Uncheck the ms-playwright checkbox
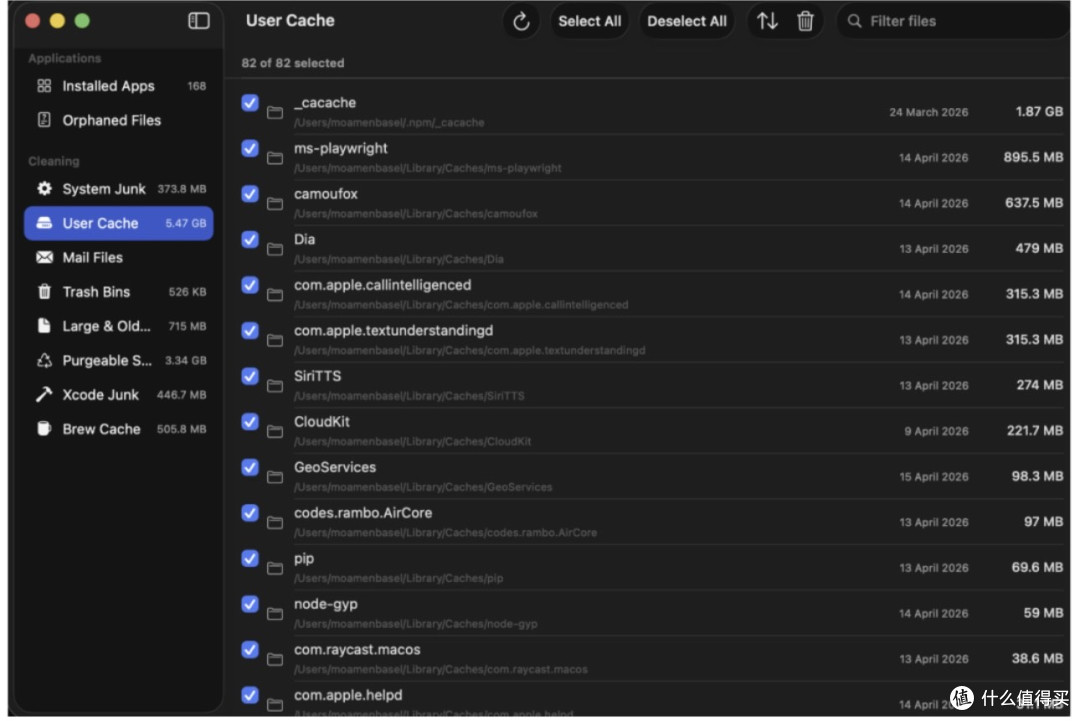 [x=250, y=149]
